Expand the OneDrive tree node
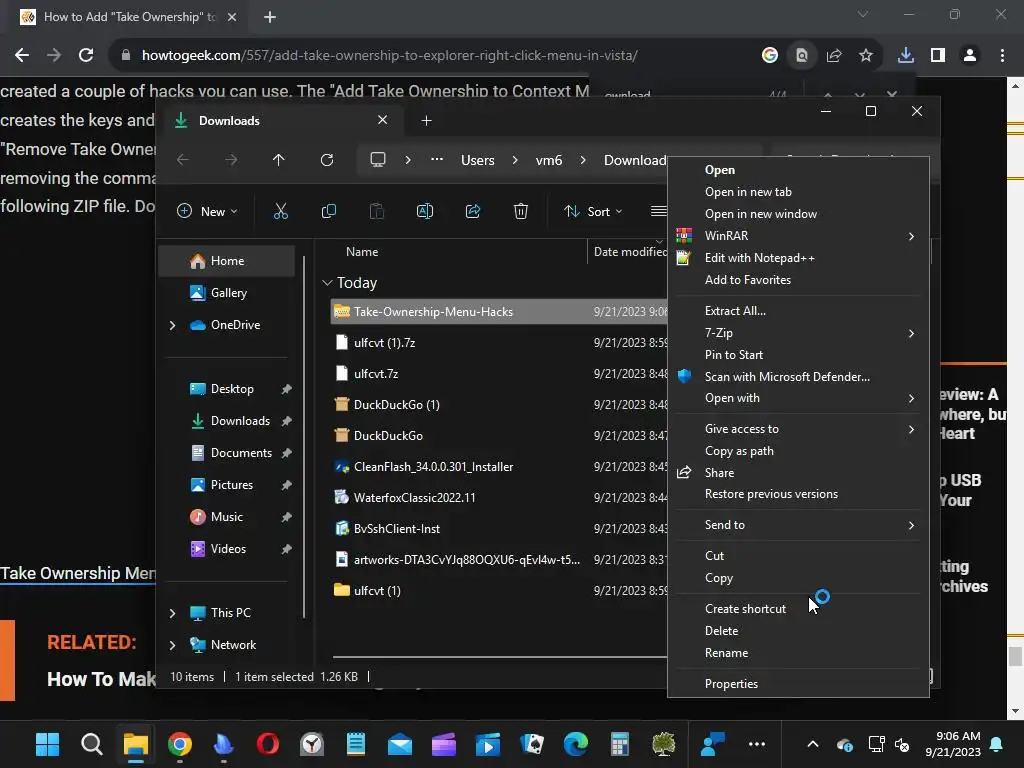The width and height of the screenshot is (1024, 768). [172, 325]
